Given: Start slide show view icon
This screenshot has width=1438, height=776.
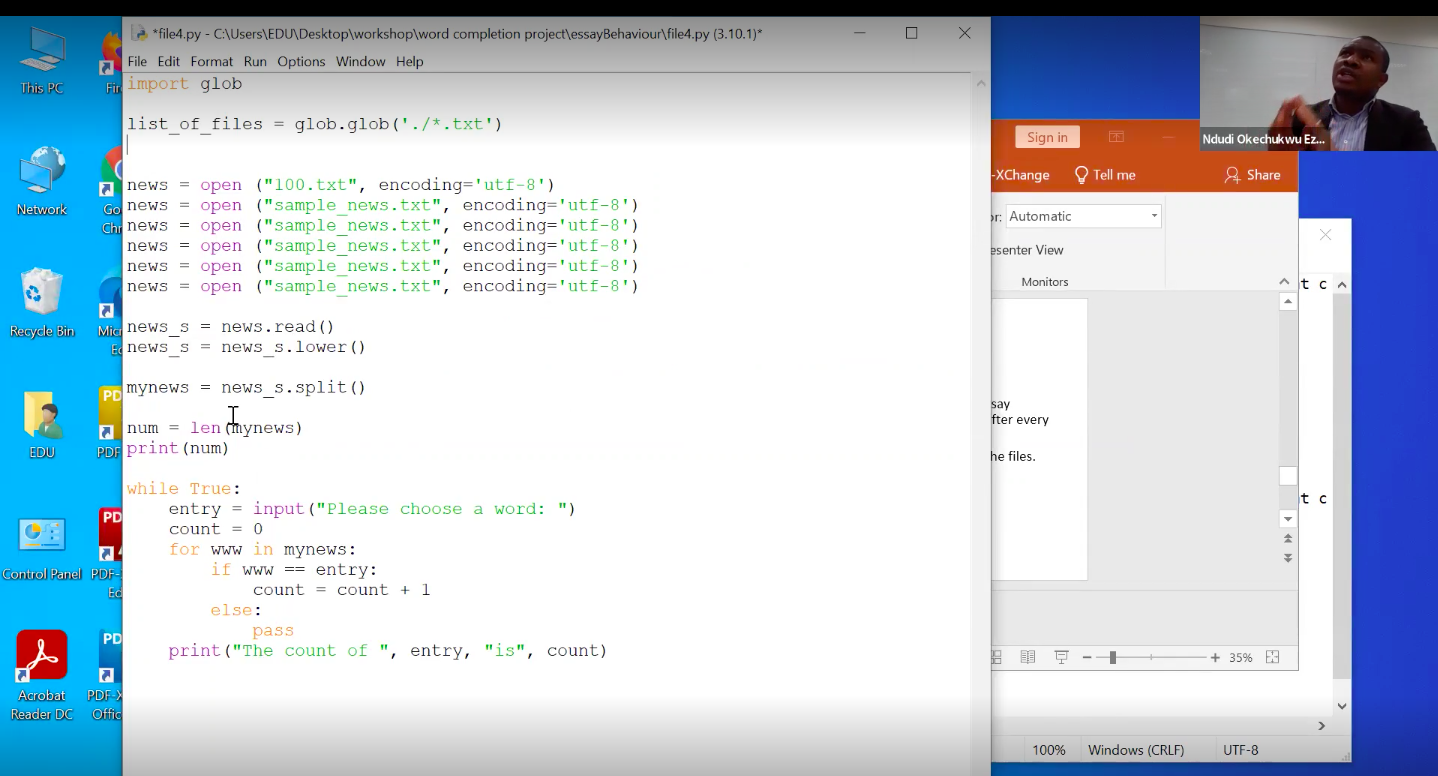Looking at the screenshot, I should coord(1061,657).
